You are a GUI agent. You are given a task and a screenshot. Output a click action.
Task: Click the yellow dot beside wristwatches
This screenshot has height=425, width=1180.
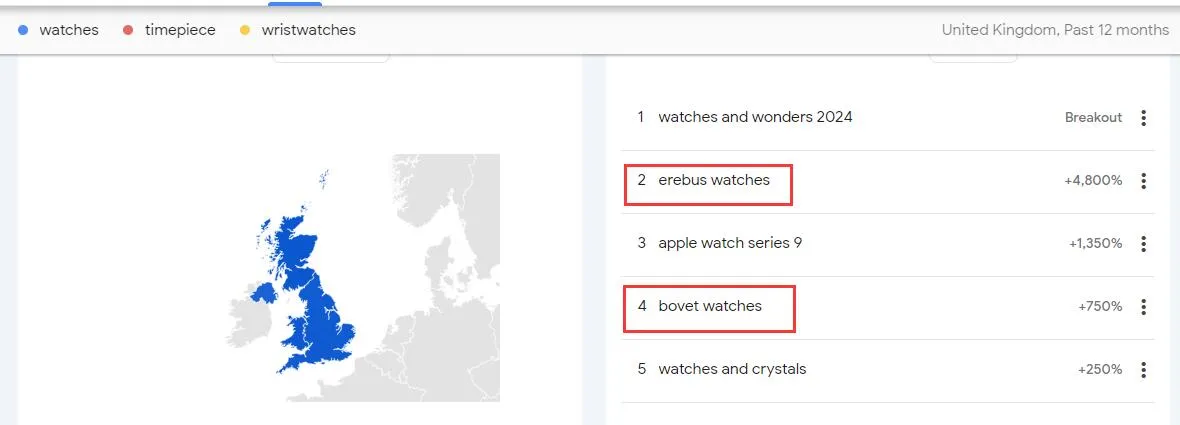(x=245, y=31)
